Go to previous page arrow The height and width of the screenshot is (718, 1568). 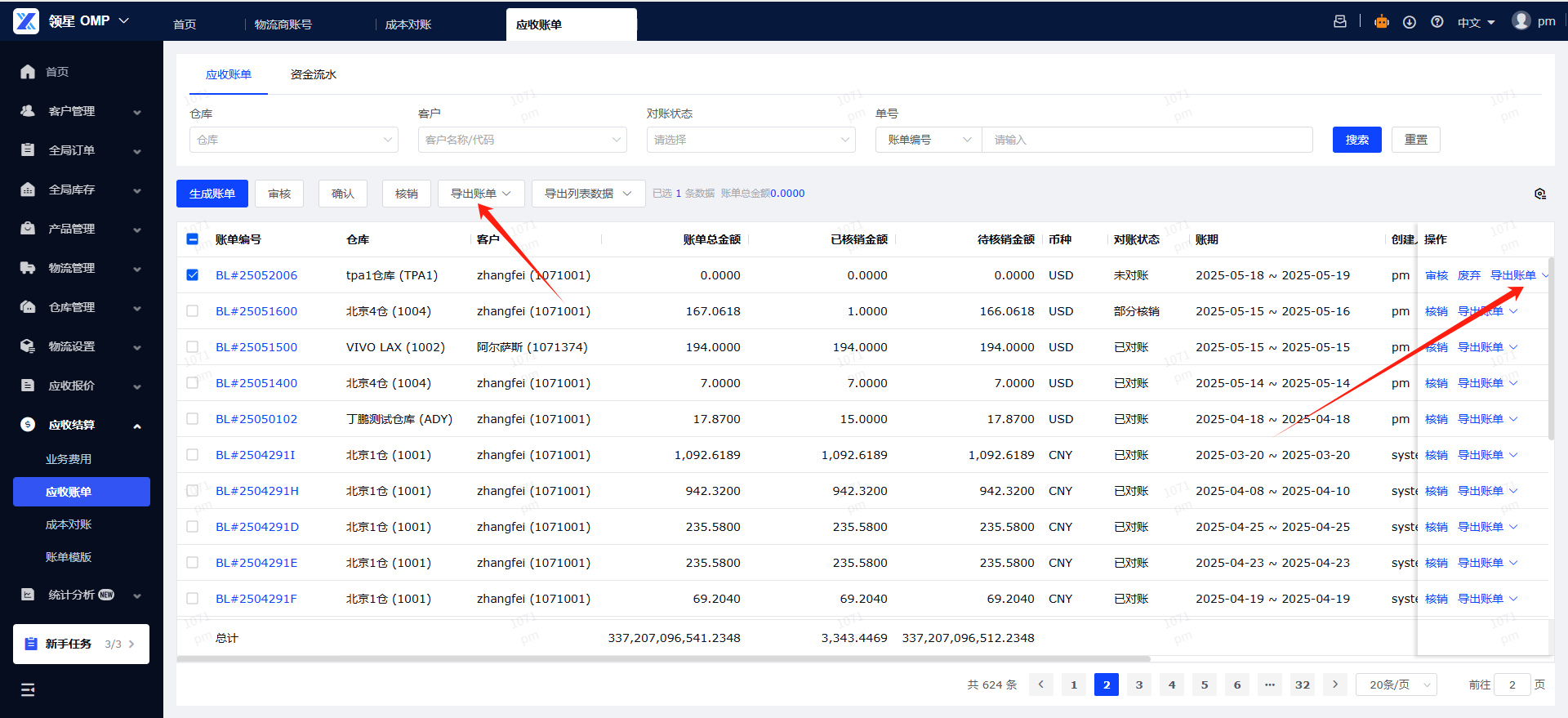coord(1041,685)
